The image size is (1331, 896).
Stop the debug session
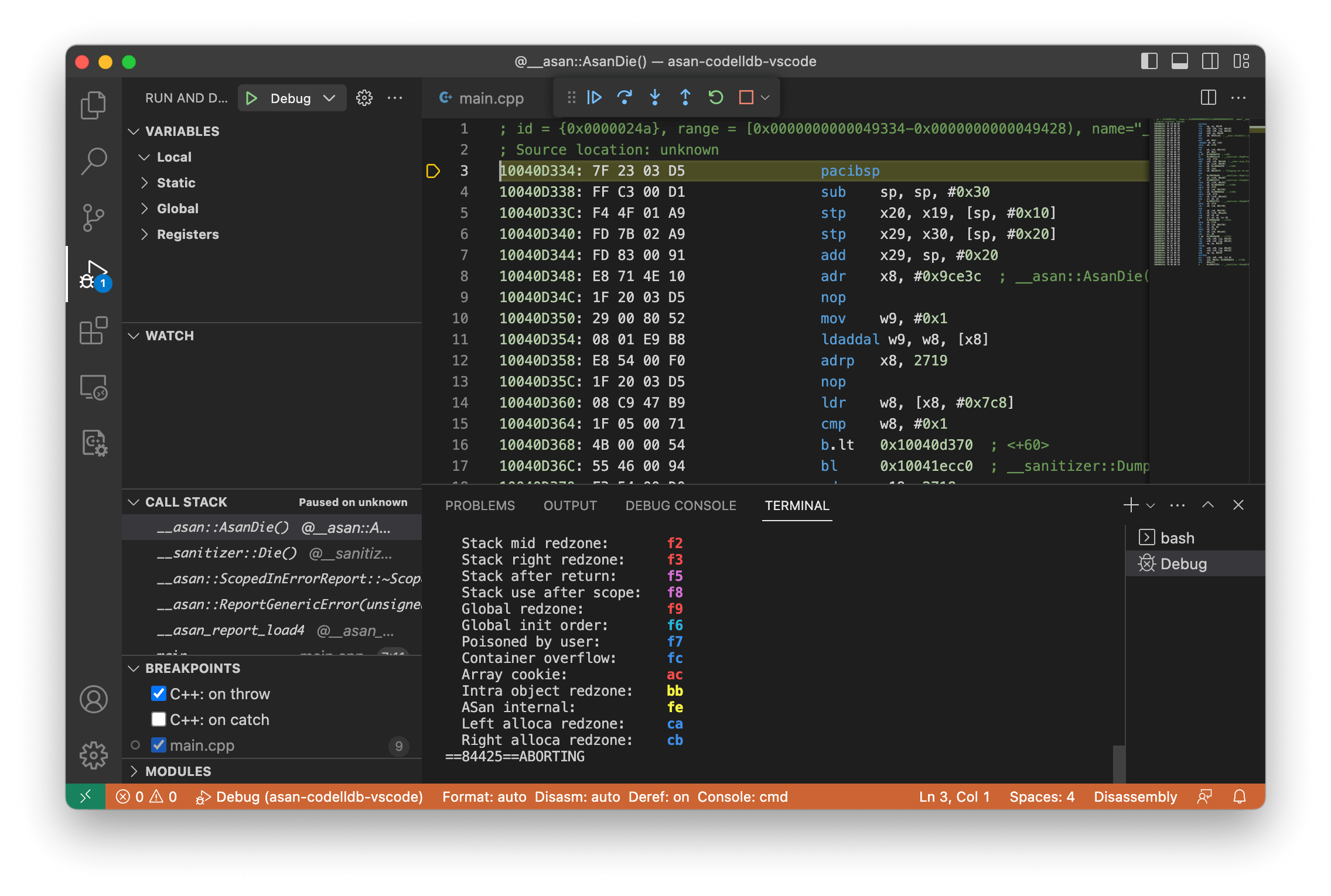746,97
